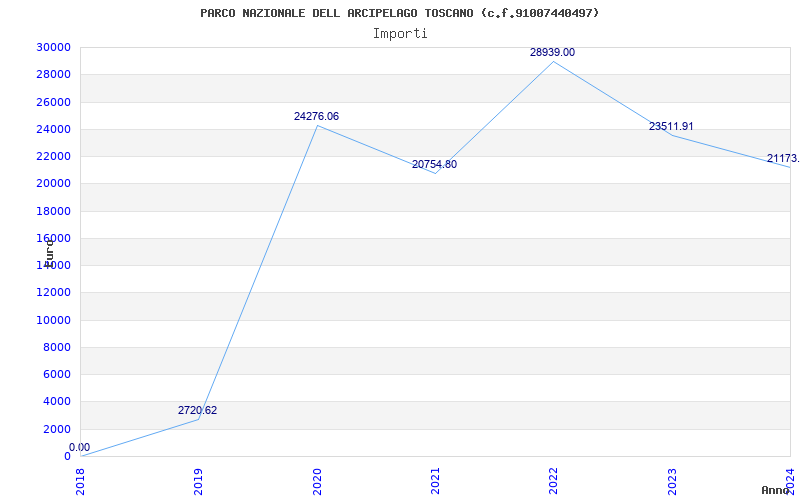The height and width of the screenshot is (500, 800).
Task: Click the Importi subtitle
Action: [400, 34]
